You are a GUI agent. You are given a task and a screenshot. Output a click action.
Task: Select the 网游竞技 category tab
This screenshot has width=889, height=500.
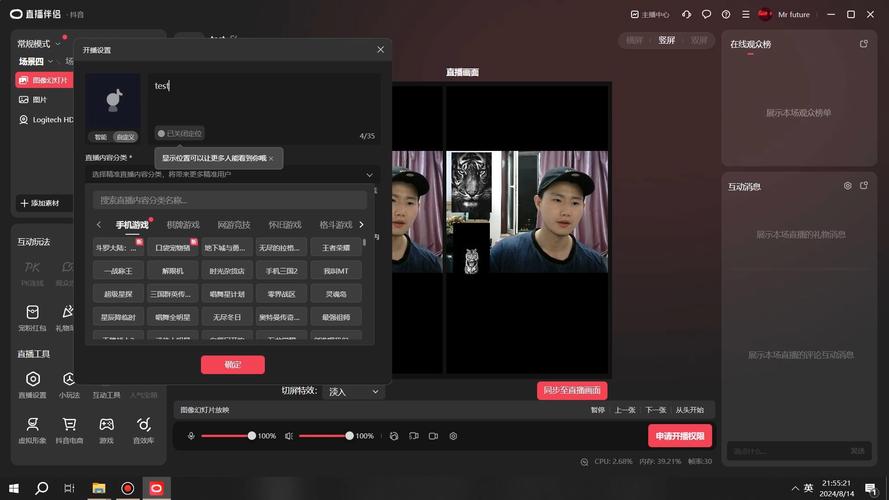tap(234, 225)
